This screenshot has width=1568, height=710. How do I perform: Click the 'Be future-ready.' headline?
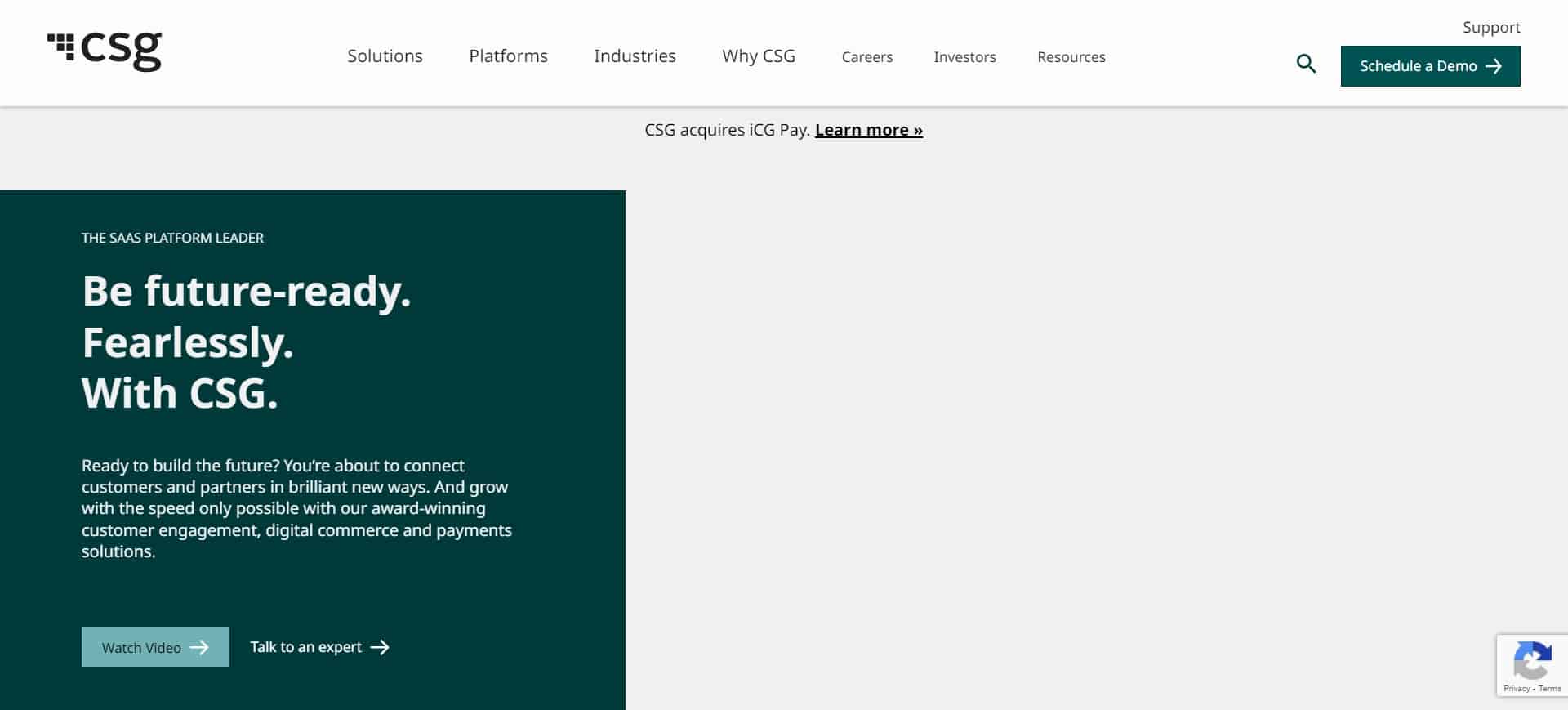[247, 291]
